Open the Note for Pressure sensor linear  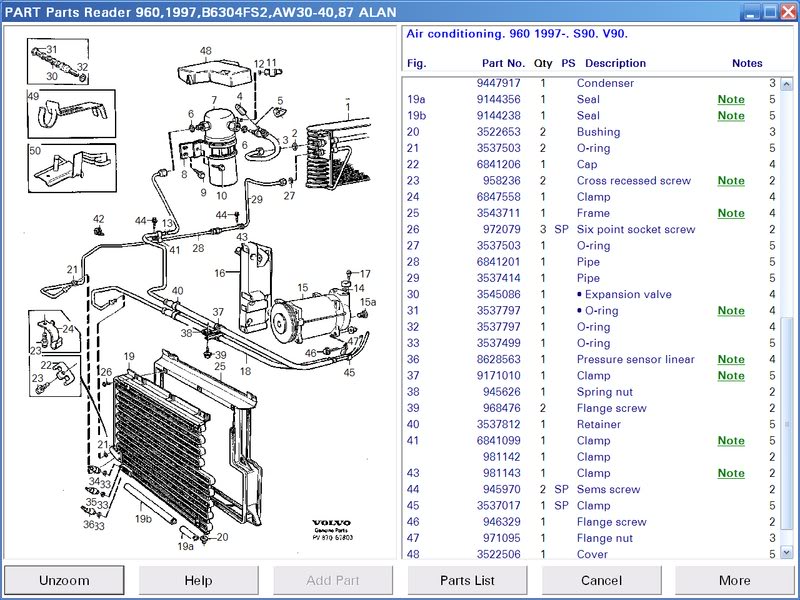[730, 359]
